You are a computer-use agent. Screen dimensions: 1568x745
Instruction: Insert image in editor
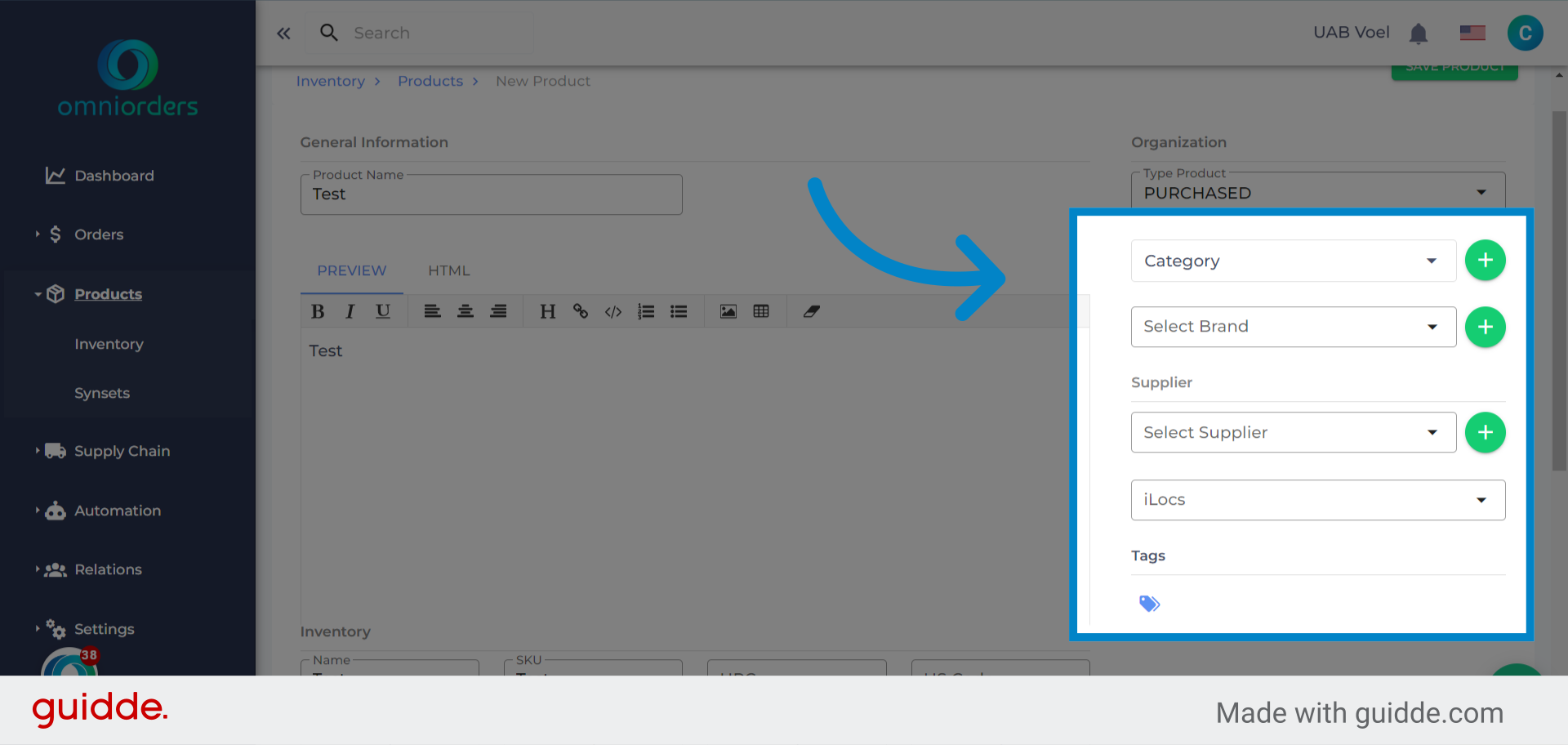point(728,311)
